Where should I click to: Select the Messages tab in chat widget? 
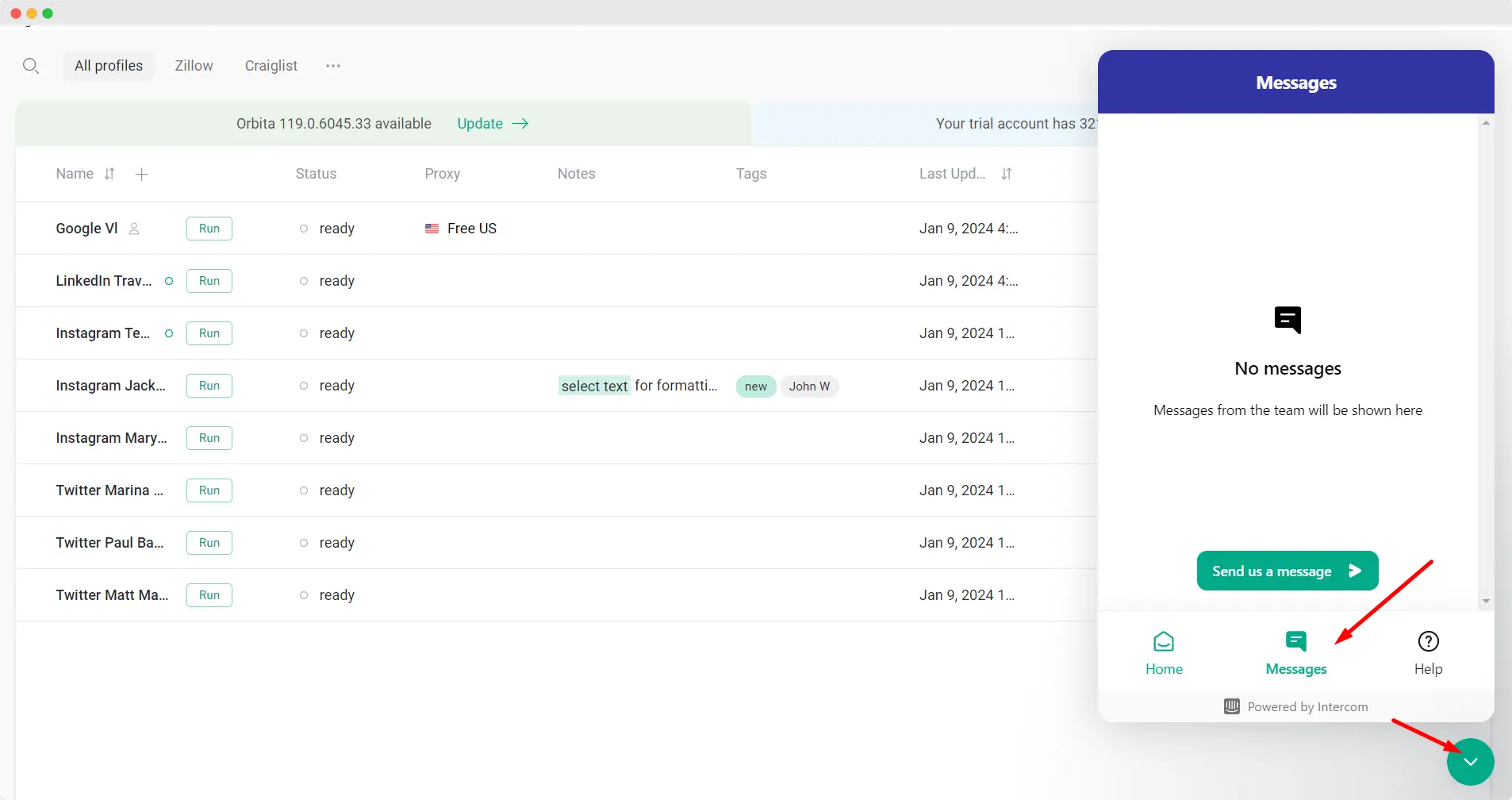click(1296, 653)
